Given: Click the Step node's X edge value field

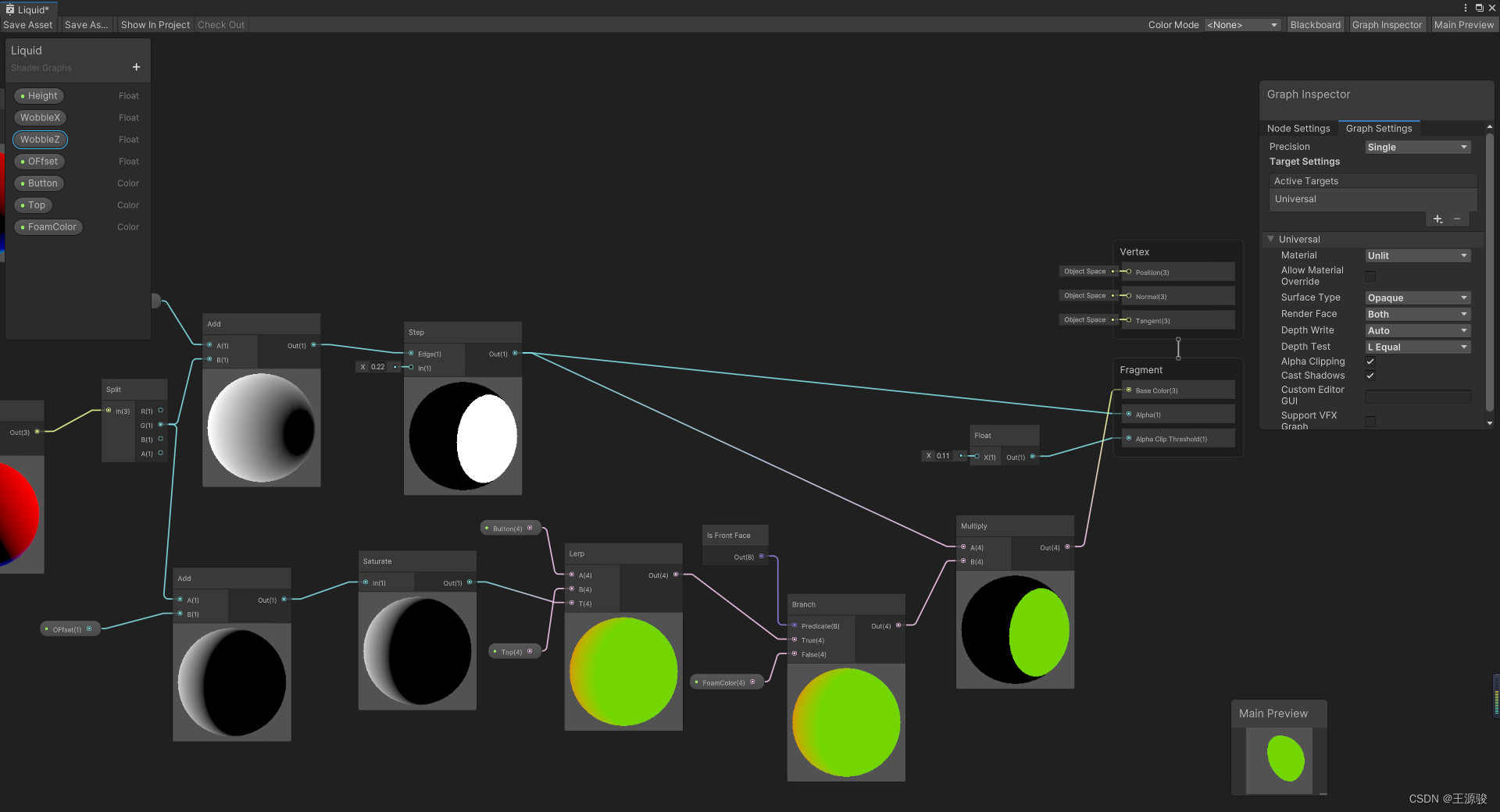Looking at the screenshot, I should tap(377, 367).
